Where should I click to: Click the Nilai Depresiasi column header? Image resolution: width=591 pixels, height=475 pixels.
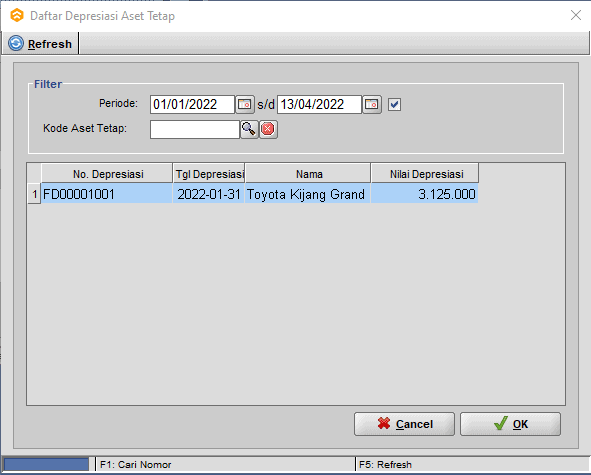425,174
